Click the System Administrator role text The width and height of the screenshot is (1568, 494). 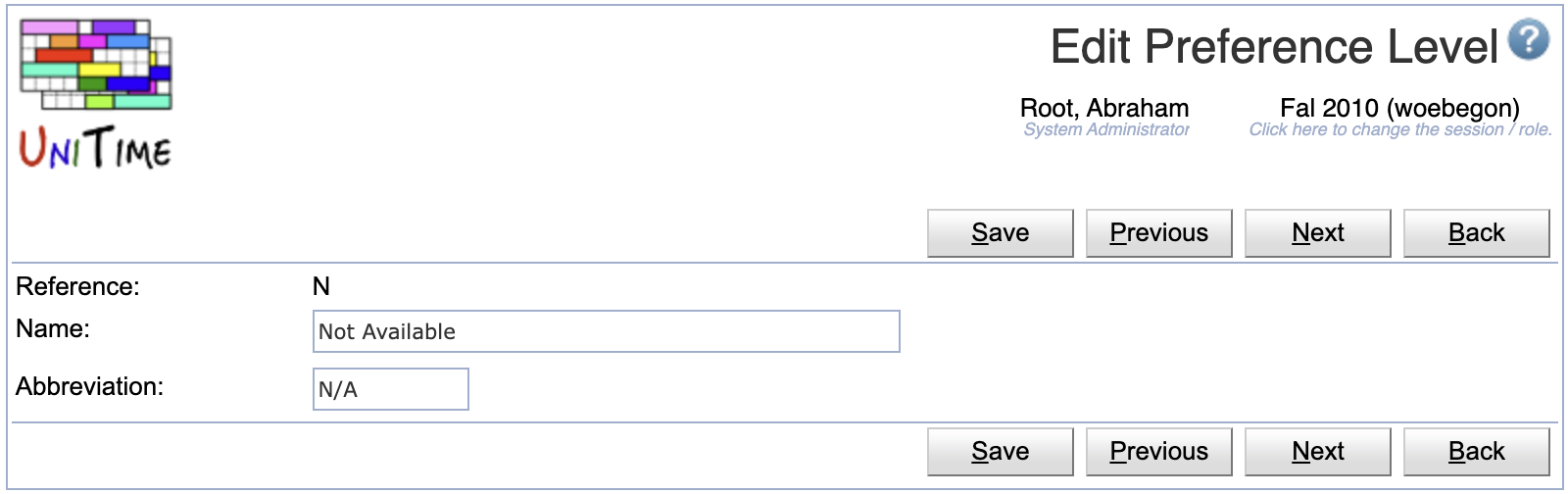point(1106,129)
